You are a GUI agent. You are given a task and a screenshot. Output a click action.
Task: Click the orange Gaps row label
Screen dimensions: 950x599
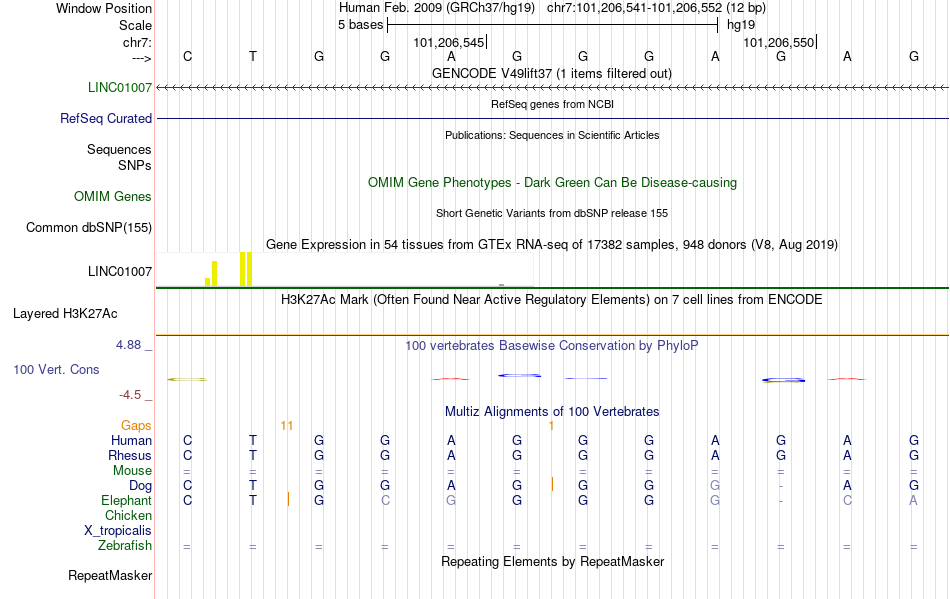pyautogui.click(x=136, y=426)
